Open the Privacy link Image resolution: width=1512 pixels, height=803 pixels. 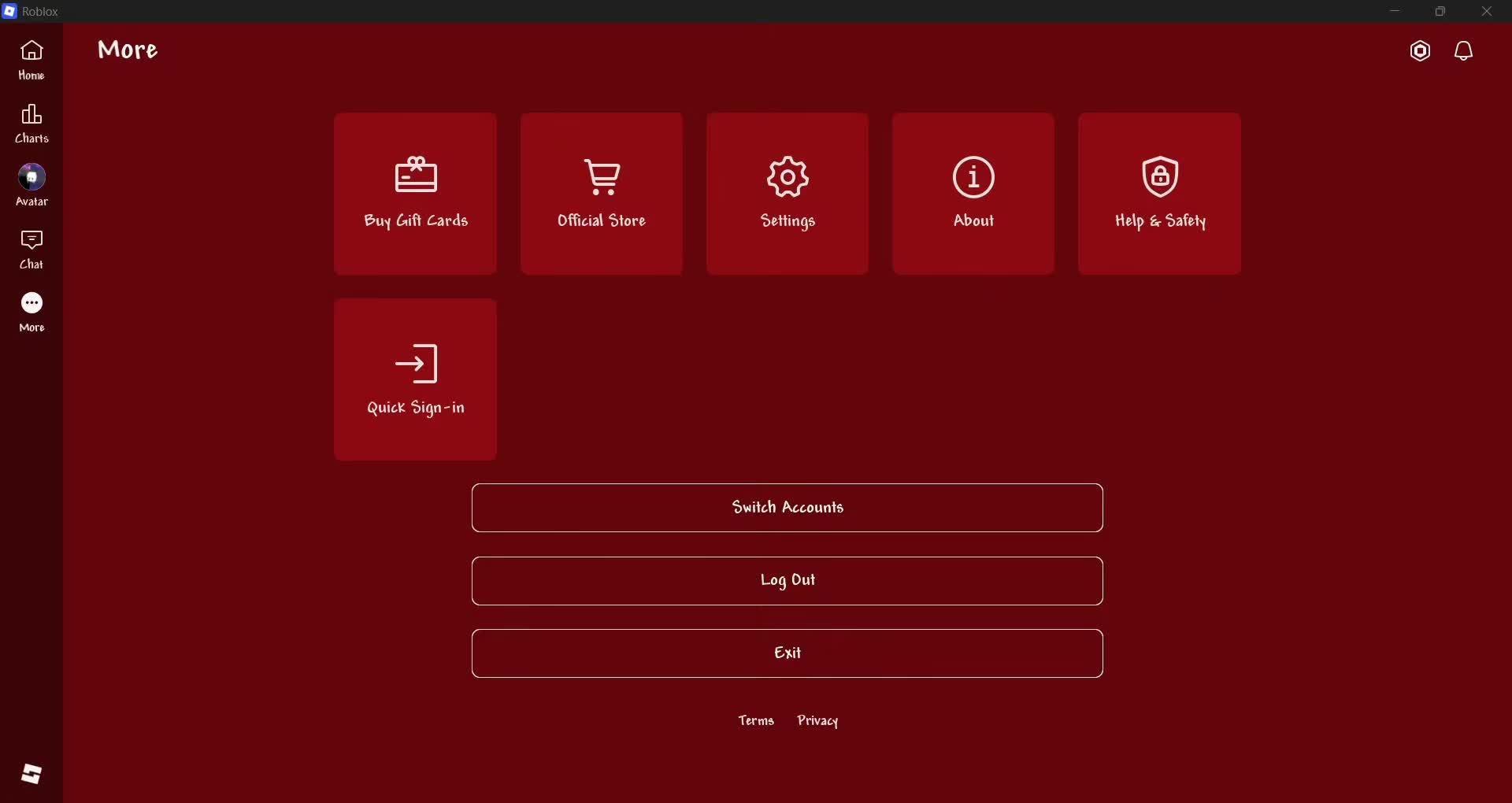pyautogui.click(x=817, y=720)
